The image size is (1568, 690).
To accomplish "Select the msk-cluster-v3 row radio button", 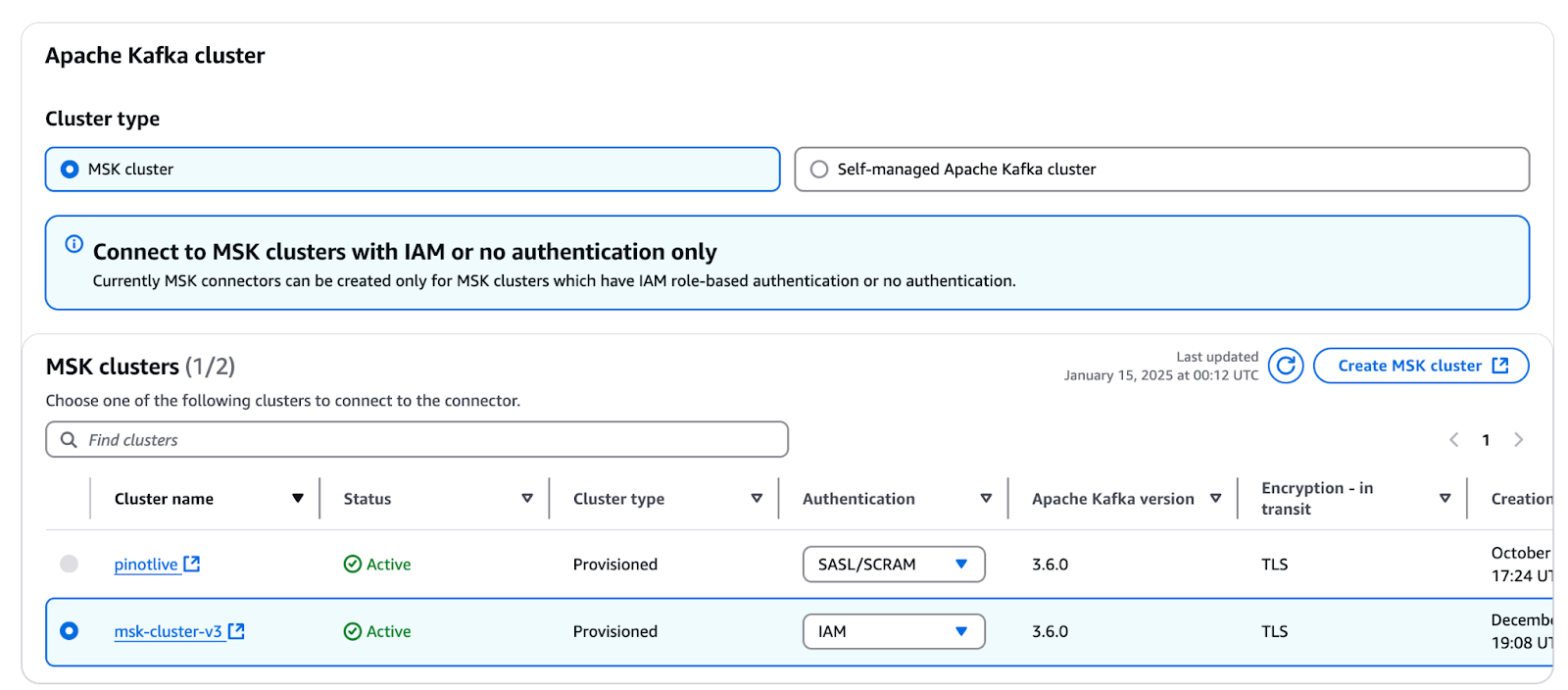I will pos(70,631).
